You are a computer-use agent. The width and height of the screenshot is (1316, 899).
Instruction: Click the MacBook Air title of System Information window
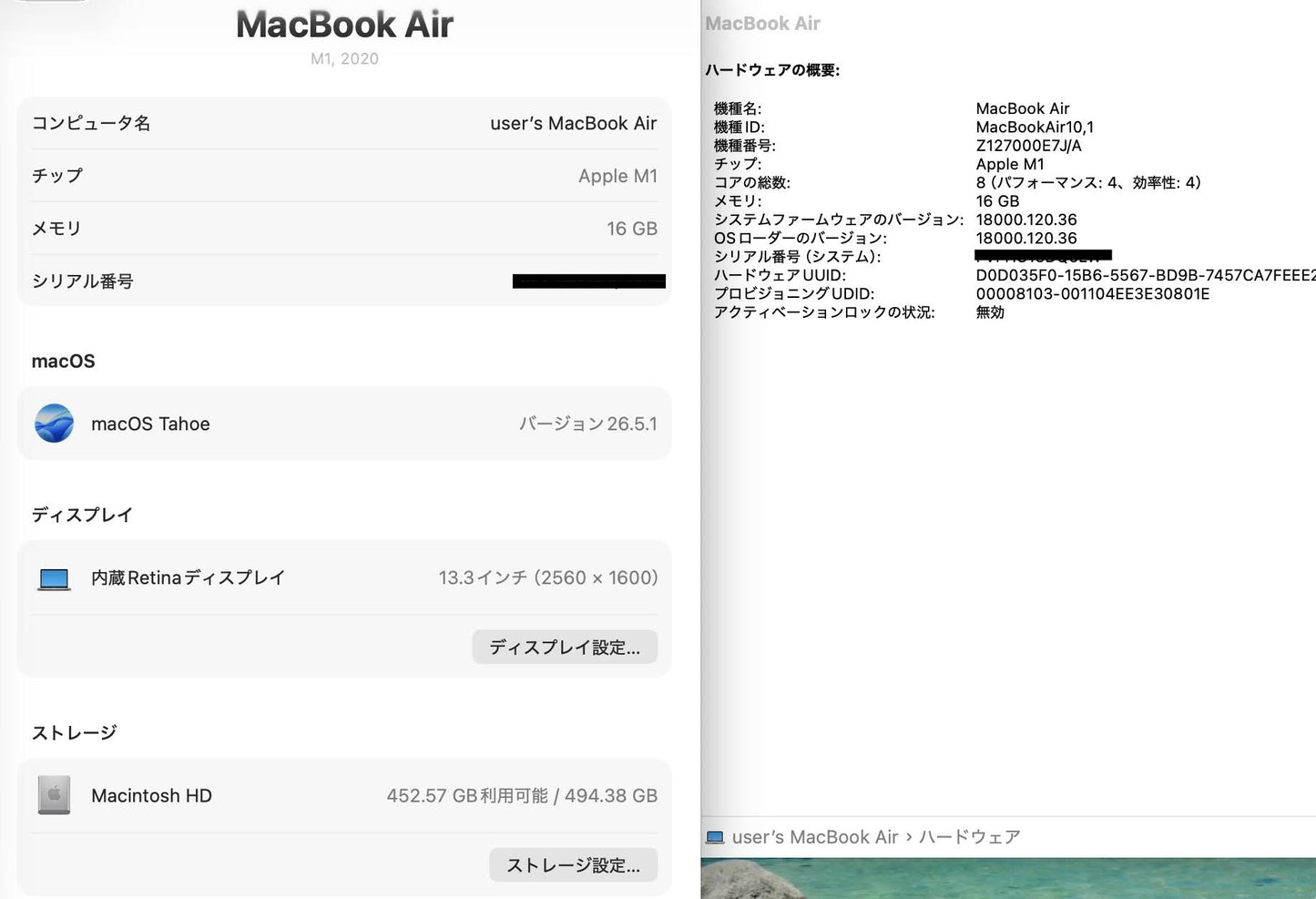click(x=762, y=24)
